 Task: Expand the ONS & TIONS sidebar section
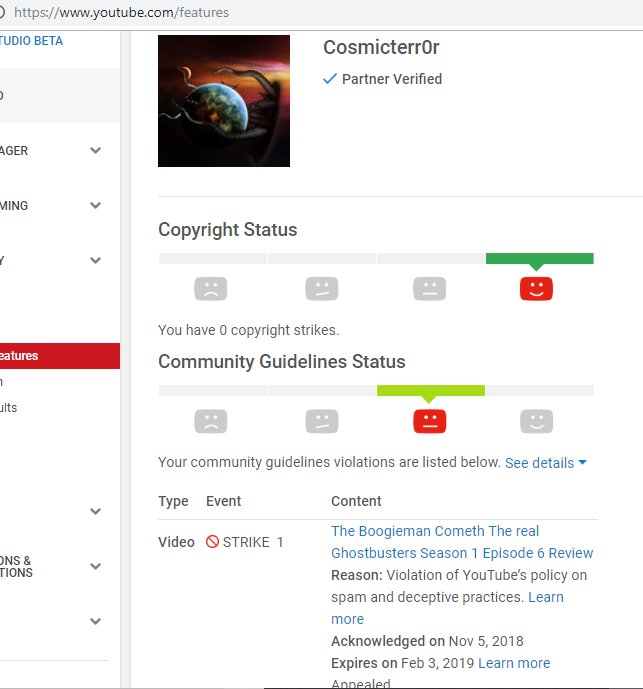pyautogui.click(x=95, y=566)
